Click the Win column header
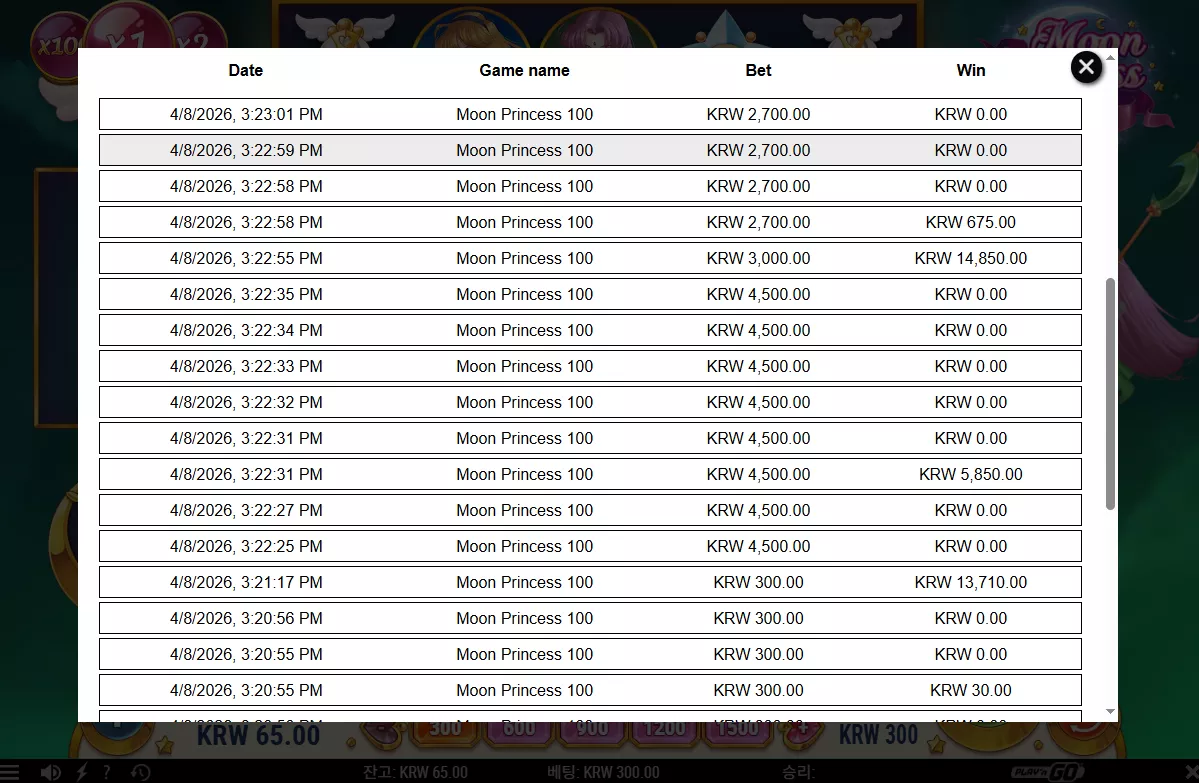This screenshot has height=783, width=1199. [x=970, y=70]
